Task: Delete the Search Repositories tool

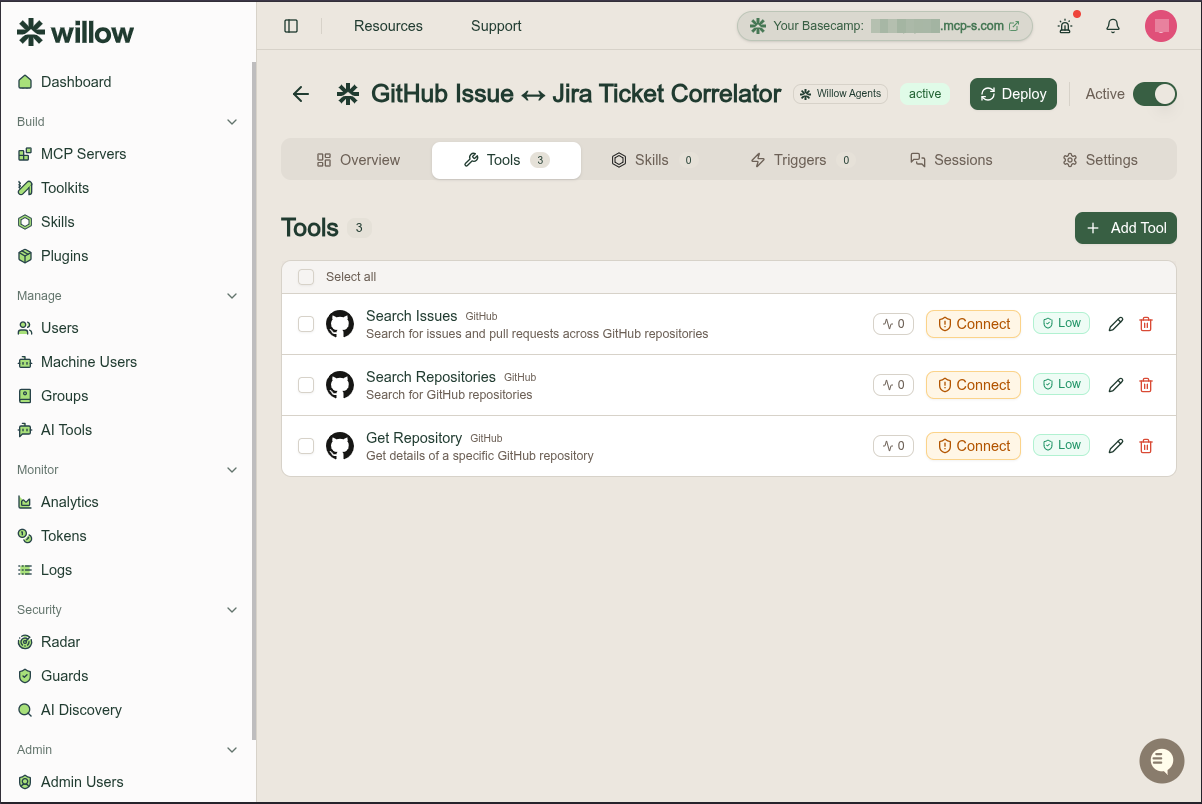Action: pos(1146,385)
